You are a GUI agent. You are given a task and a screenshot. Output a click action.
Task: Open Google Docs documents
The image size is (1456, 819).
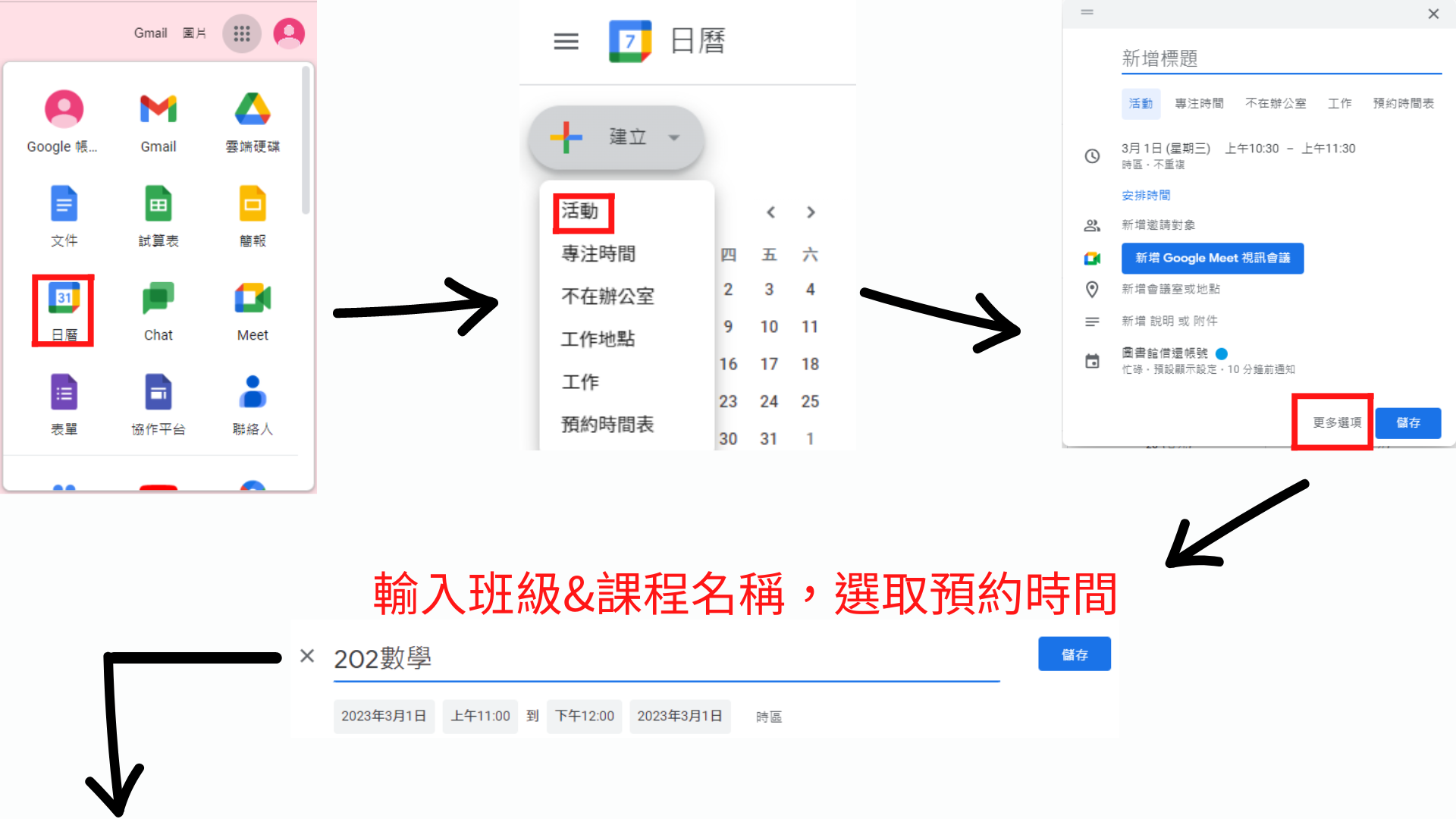(62, 204)
